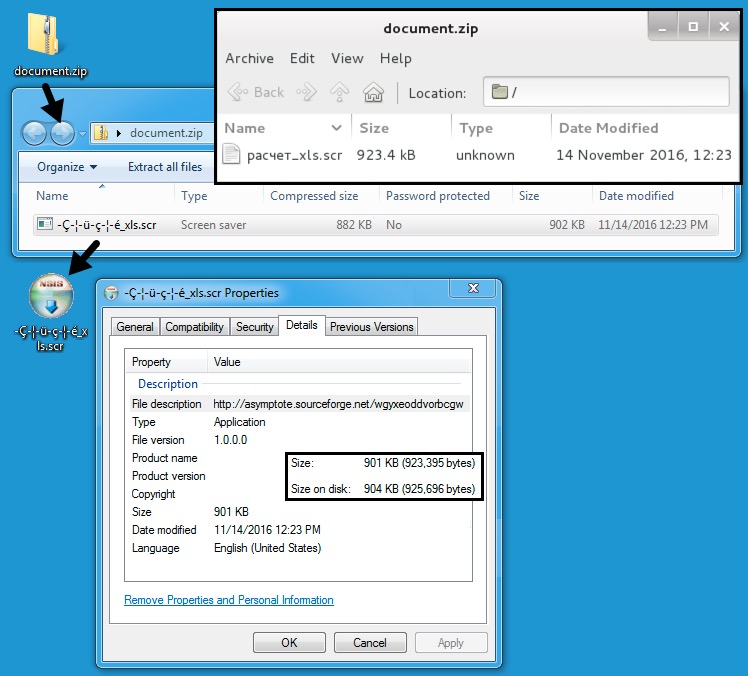Click the screen saver file icon in Explorer list

click(45, 224)
